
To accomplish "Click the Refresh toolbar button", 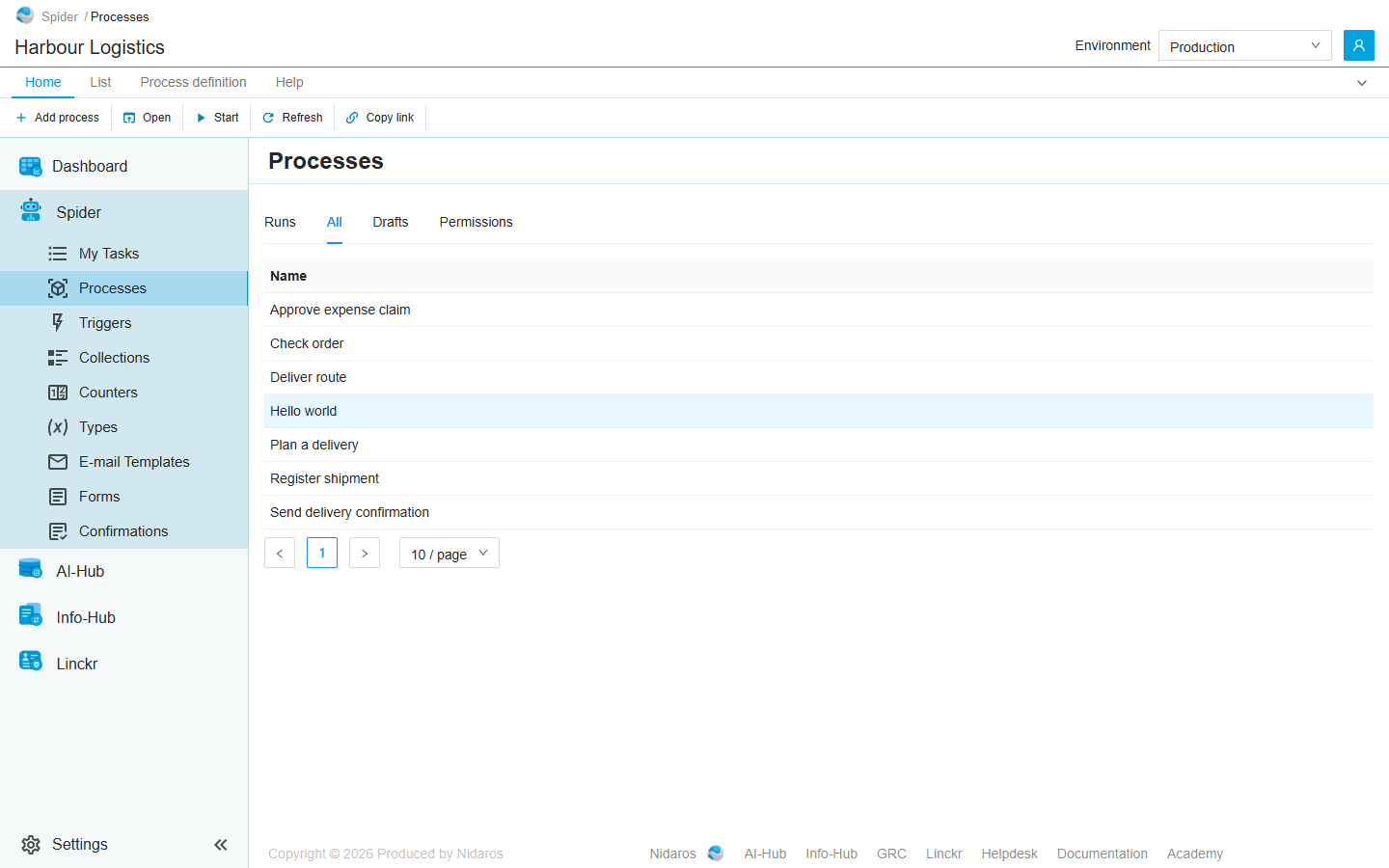I will (292, 118).
